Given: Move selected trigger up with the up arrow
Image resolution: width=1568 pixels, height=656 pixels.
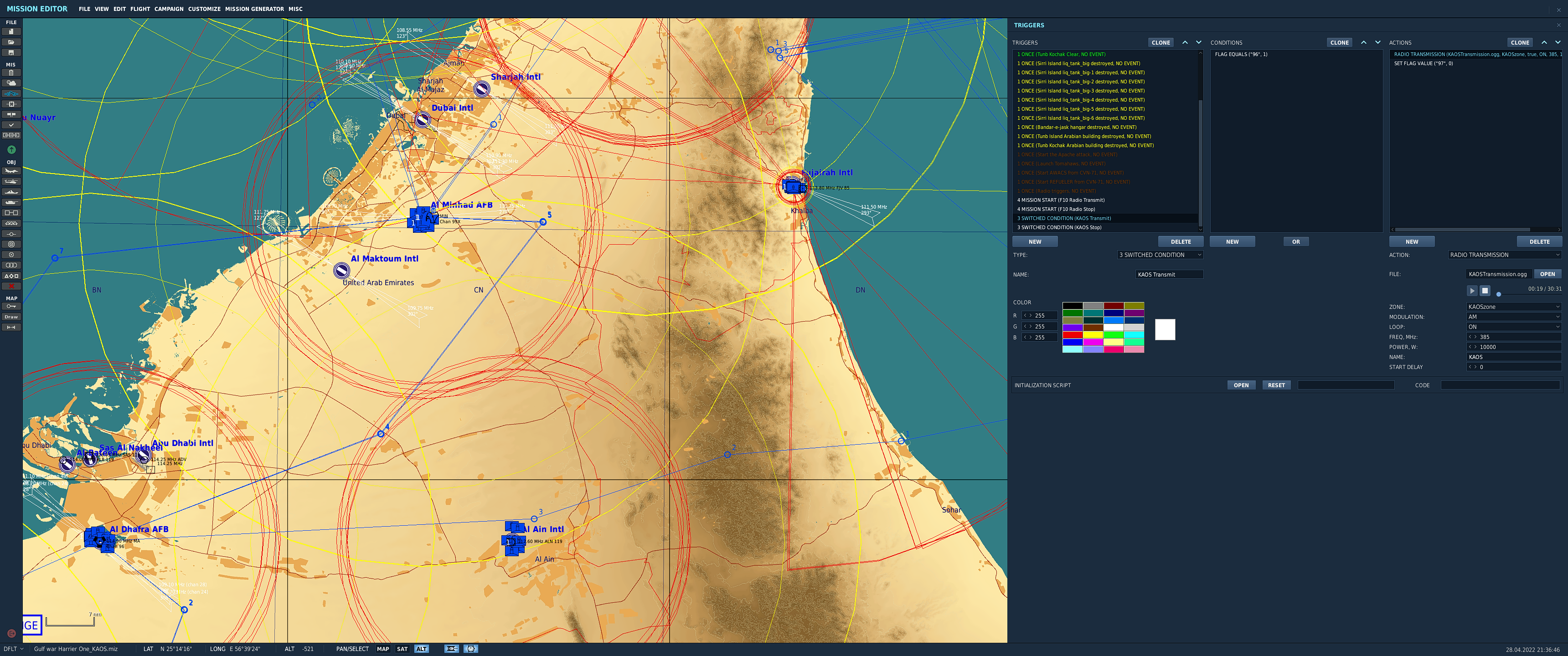Looking at the screenshot, I should point(1185,43).
